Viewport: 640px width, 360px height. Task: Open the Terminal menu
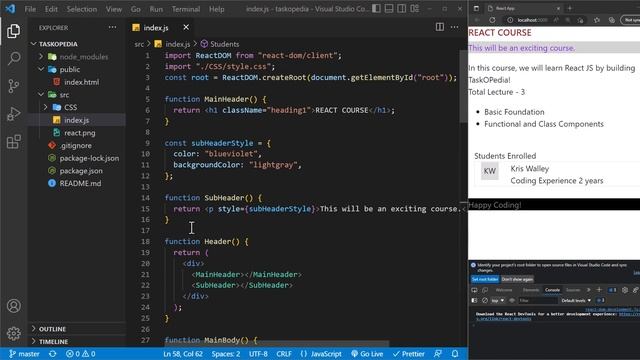[186, 9]
